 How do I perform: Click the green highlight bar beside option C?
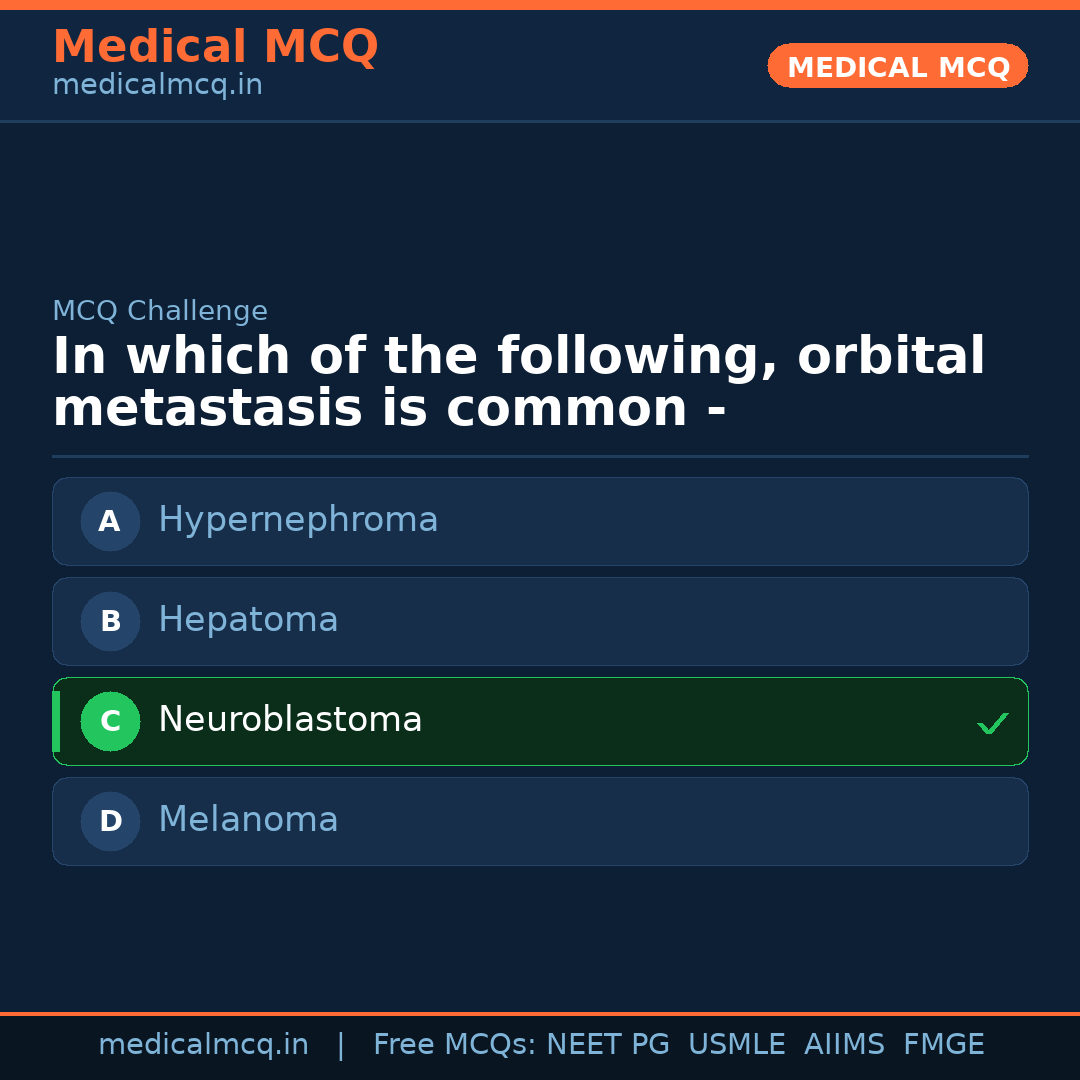point(57,721)
